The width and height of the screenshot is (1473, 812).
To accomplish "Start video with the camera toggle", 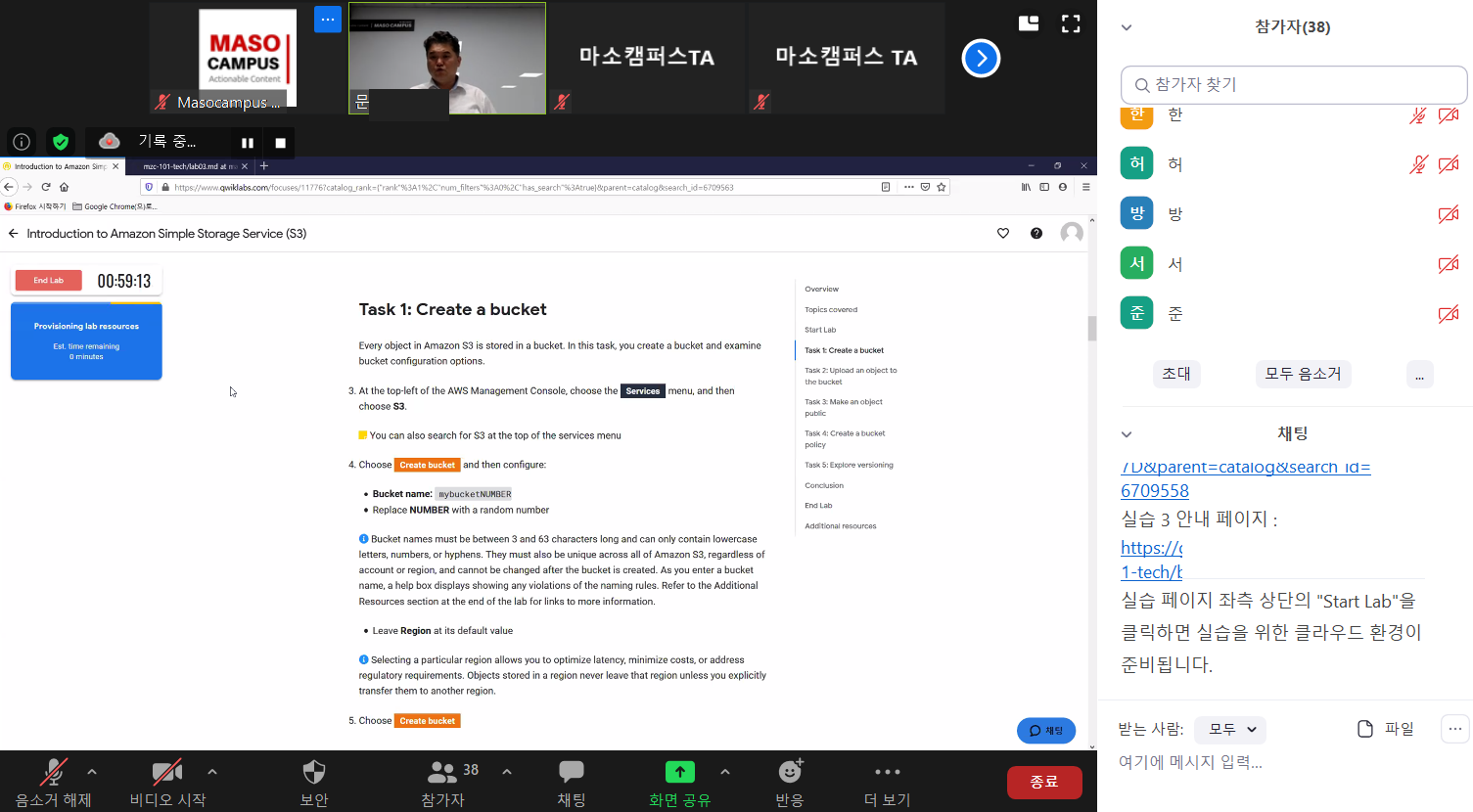I will pos(167,773).
